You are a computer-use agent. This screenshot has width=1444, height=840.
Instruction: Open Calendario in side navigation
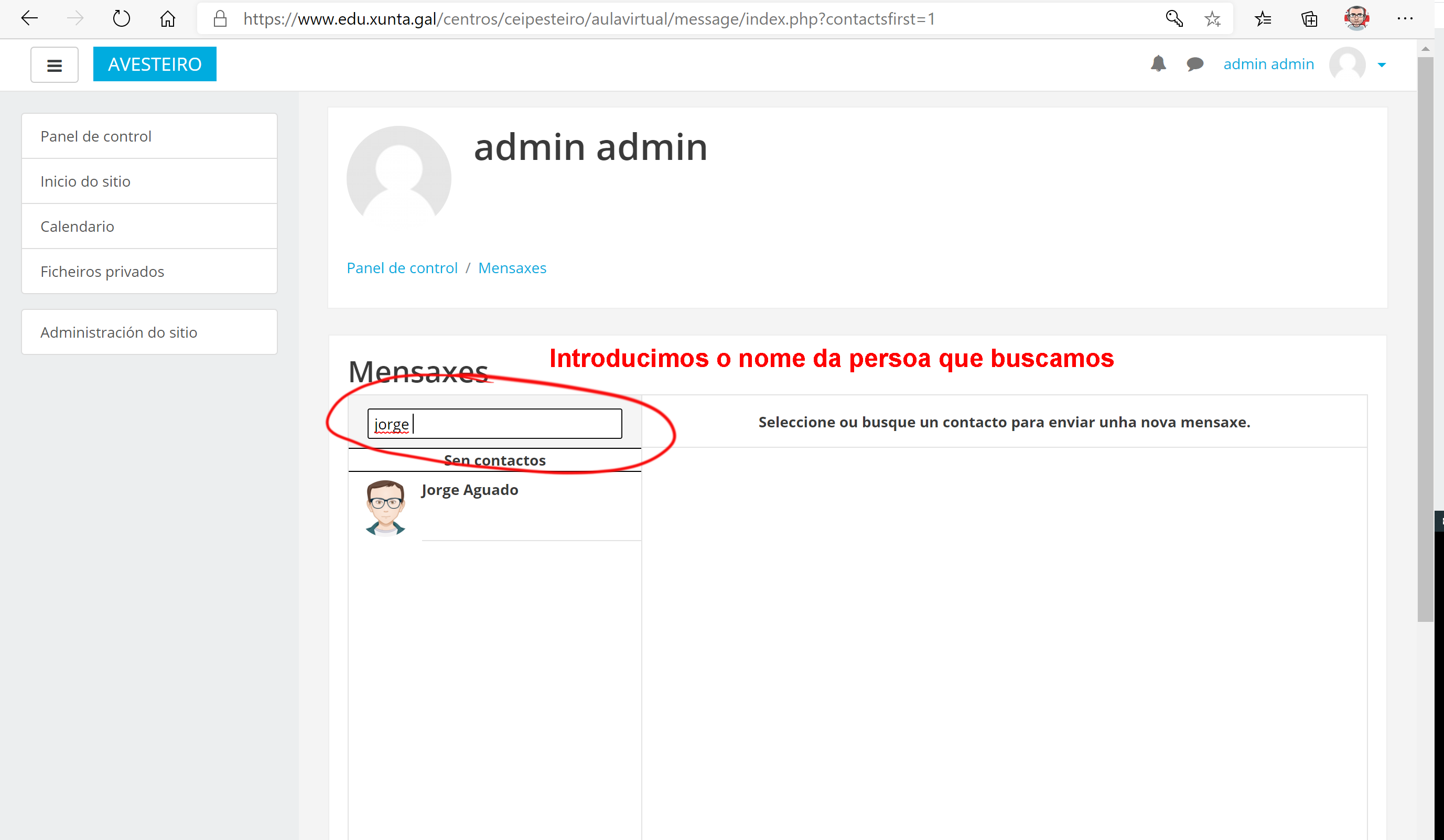click(78, 227)
